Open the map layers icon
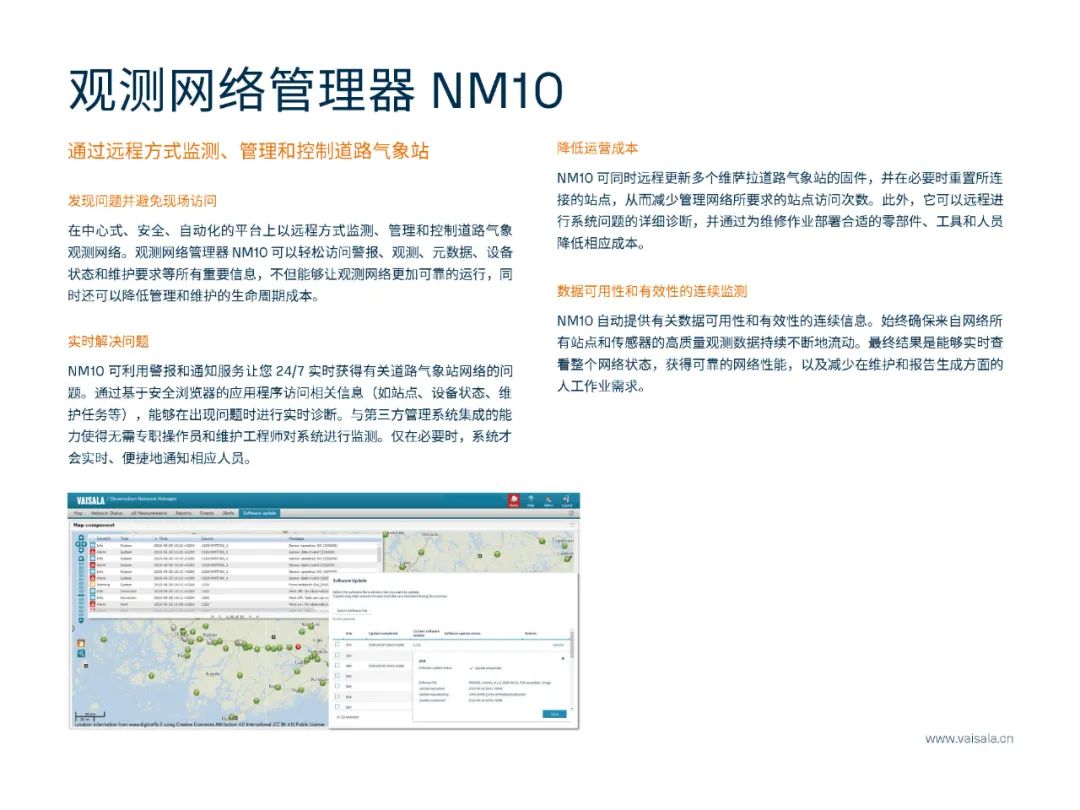1080x810 pixels. pos(81,643)
